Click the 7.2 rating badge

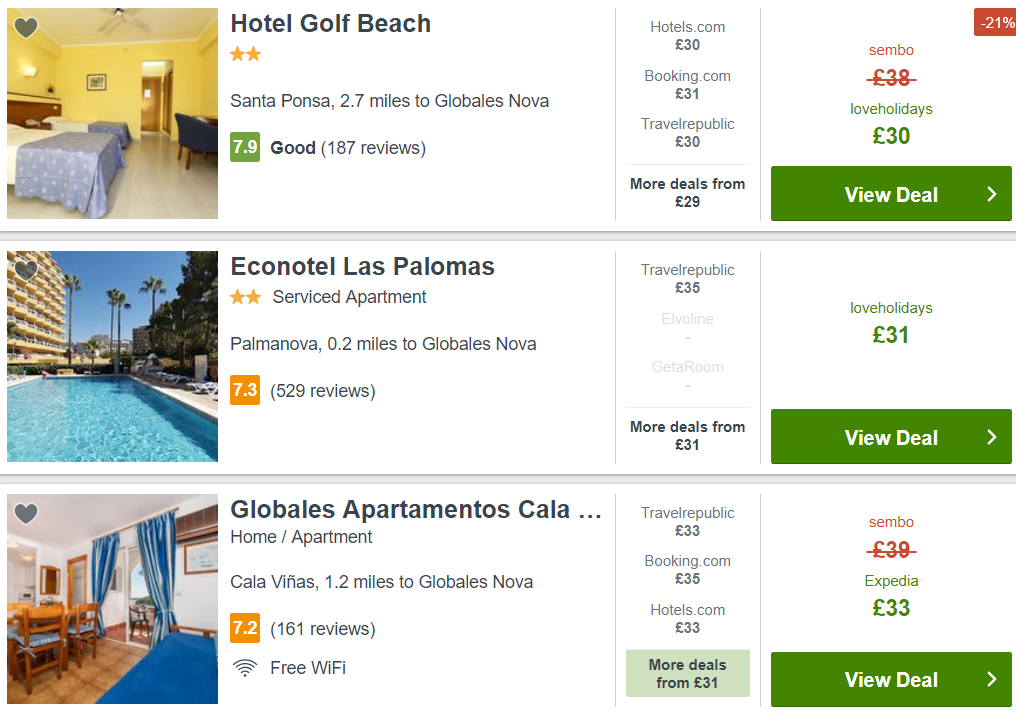coord(245,629)
